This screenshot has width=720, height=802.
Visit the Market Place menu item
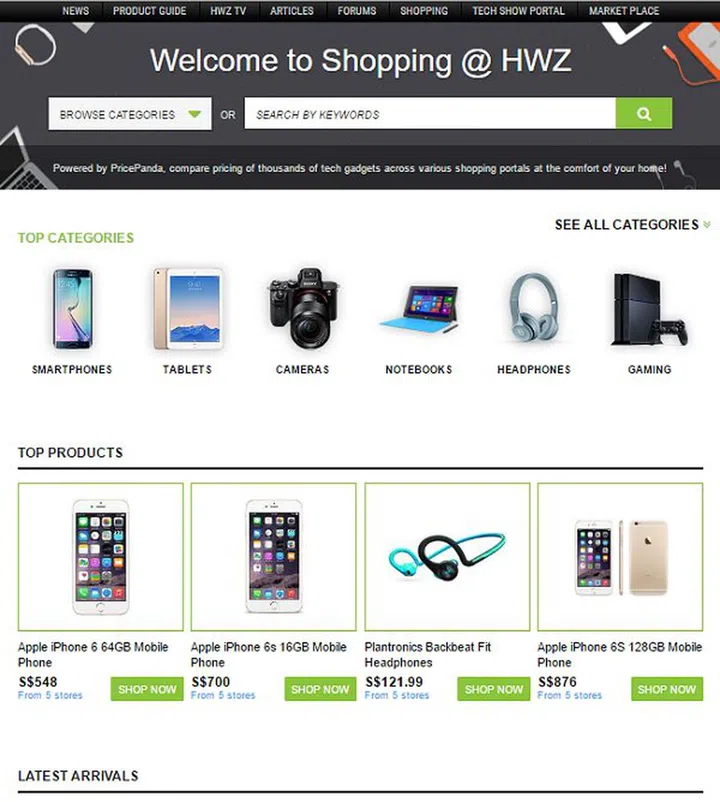[624, 11]
